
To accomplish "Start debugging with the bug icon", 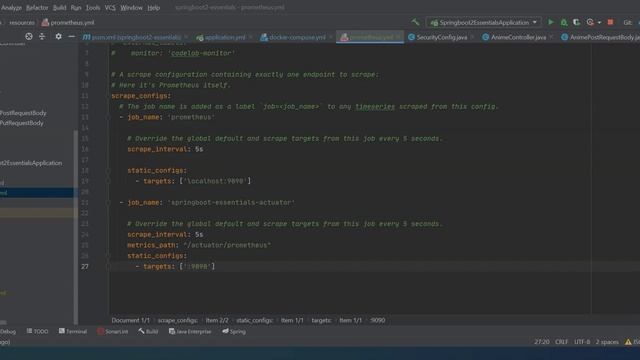I will coord(564,22).
